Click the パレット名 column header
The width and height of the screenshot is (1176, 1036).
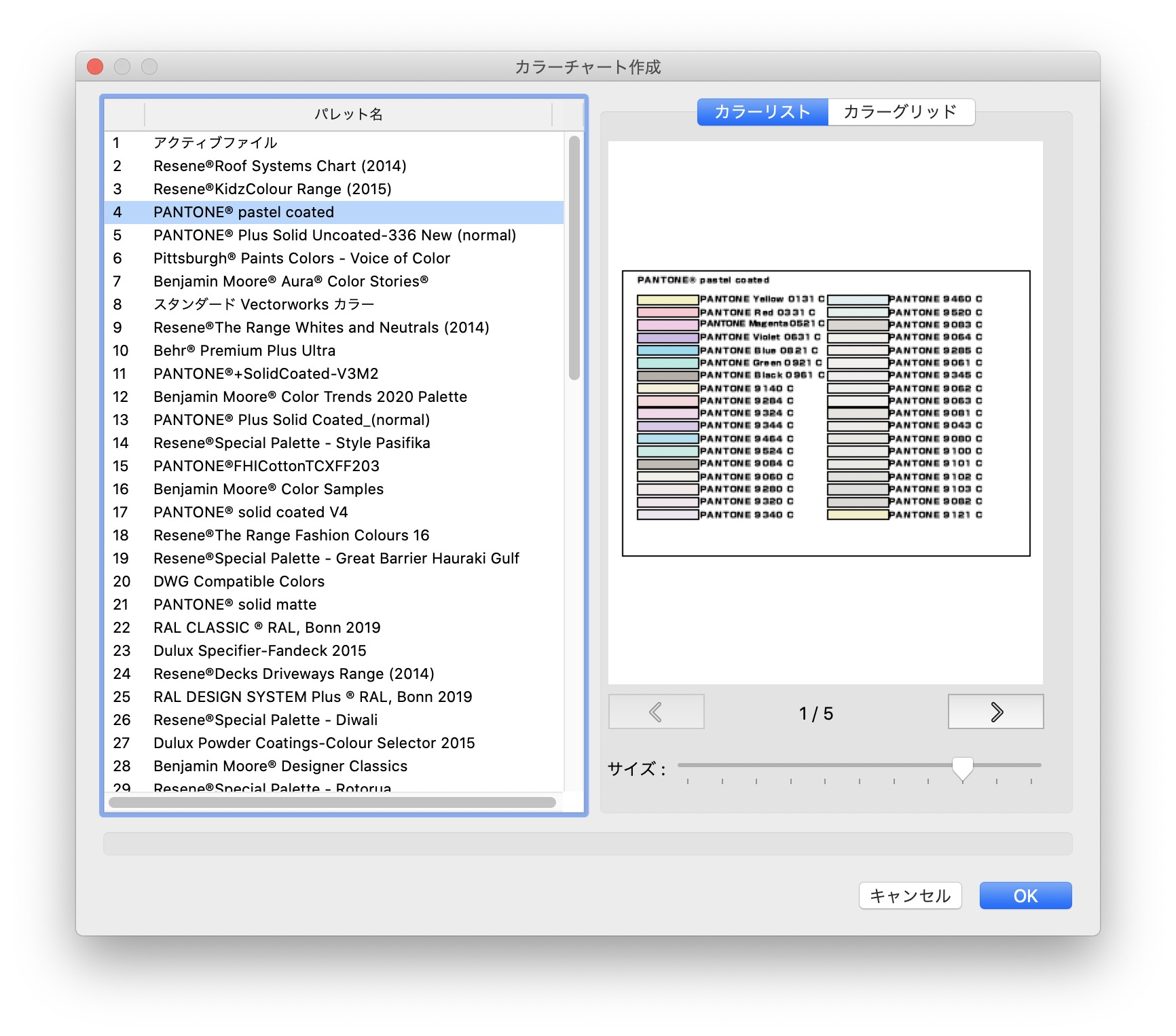(348, 114)
